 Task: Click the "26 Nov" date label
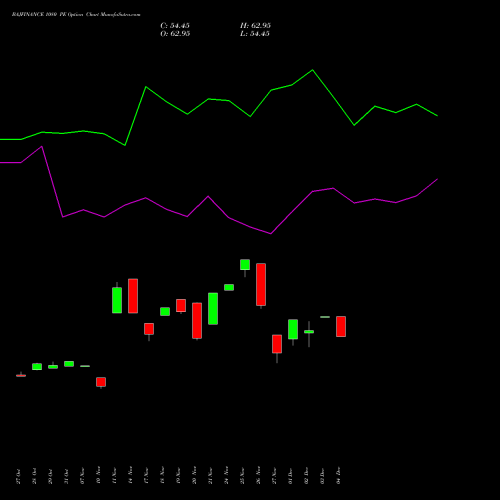[258, 475]
